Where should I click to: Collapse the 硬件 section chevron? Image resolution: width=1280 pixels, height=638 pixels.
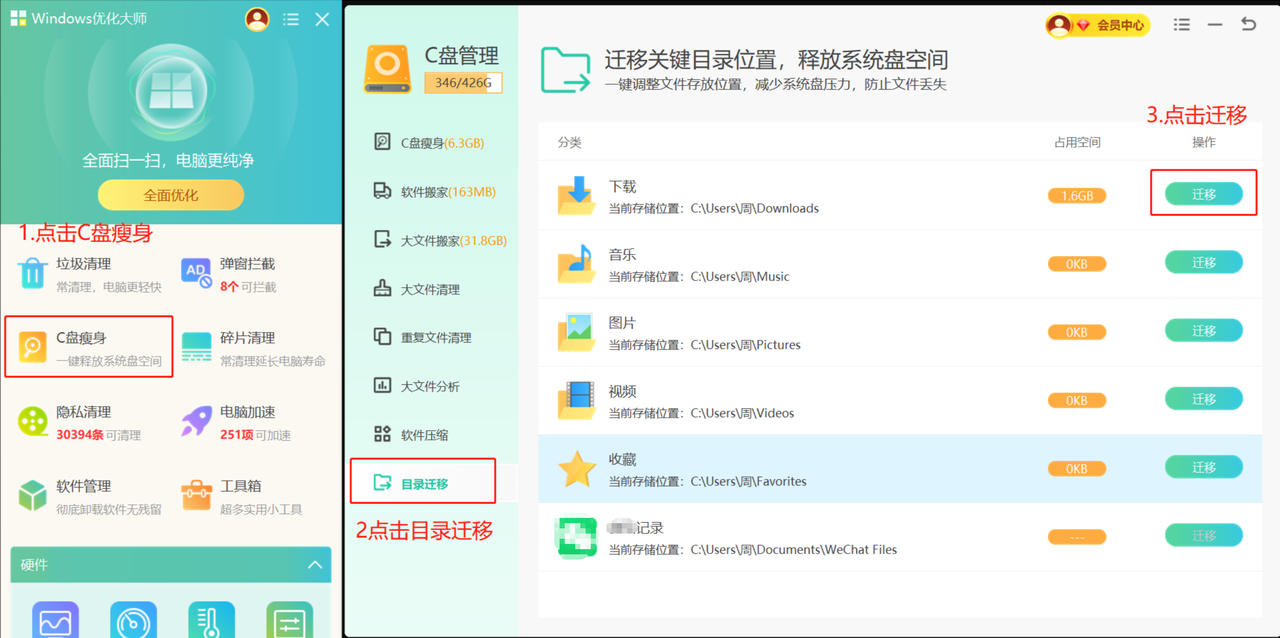[315, 565]
